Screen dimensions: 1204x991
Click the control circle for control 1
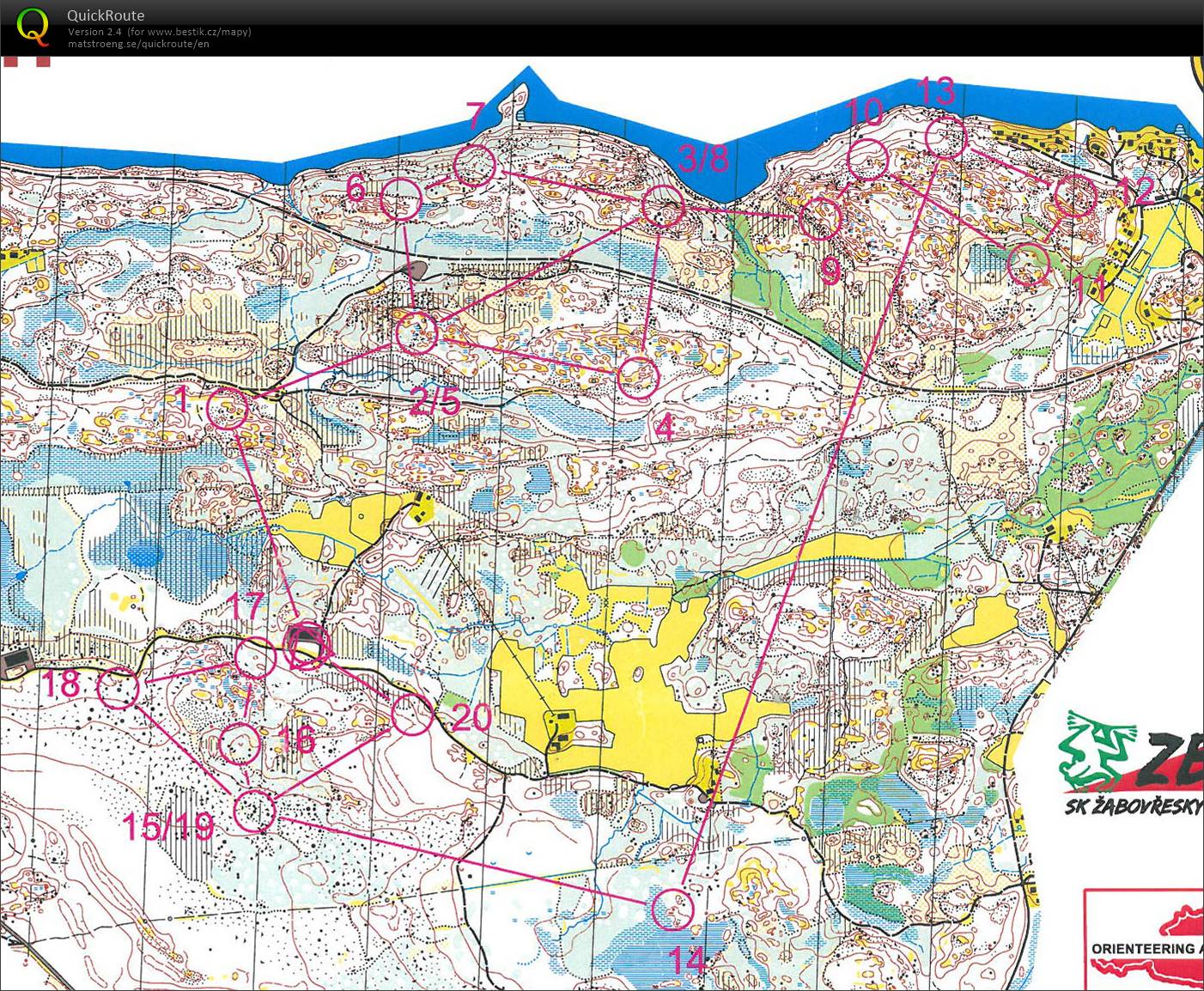228,409
